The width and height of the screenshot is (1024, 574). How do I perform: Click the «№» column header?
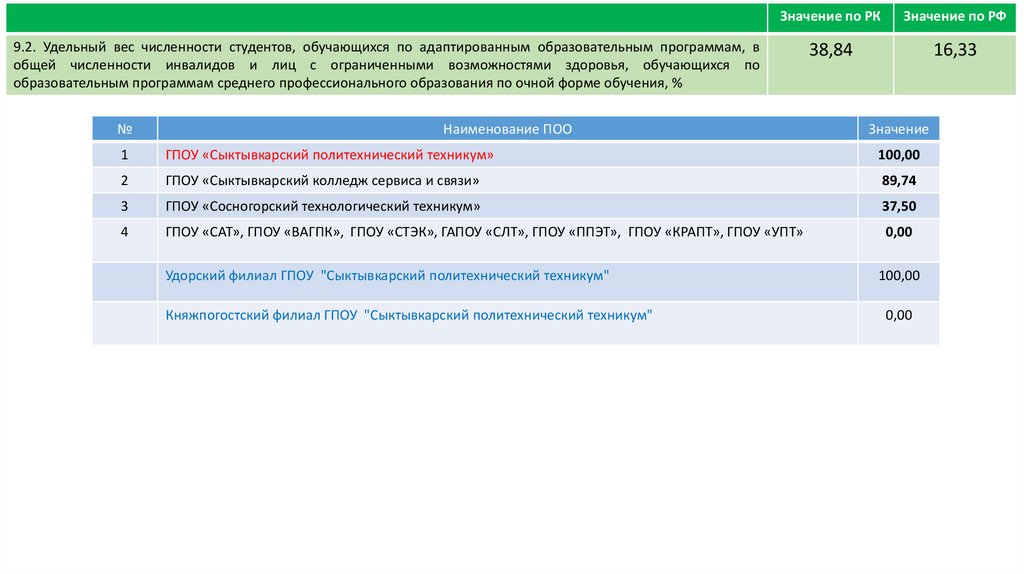[124, 129]
